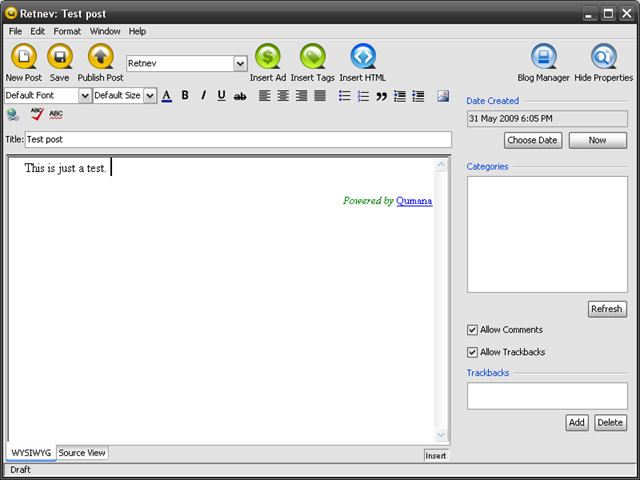Viewport: 640px width, 480px height.
Task: Click the Add trackback button
Action: click(577, 422)
